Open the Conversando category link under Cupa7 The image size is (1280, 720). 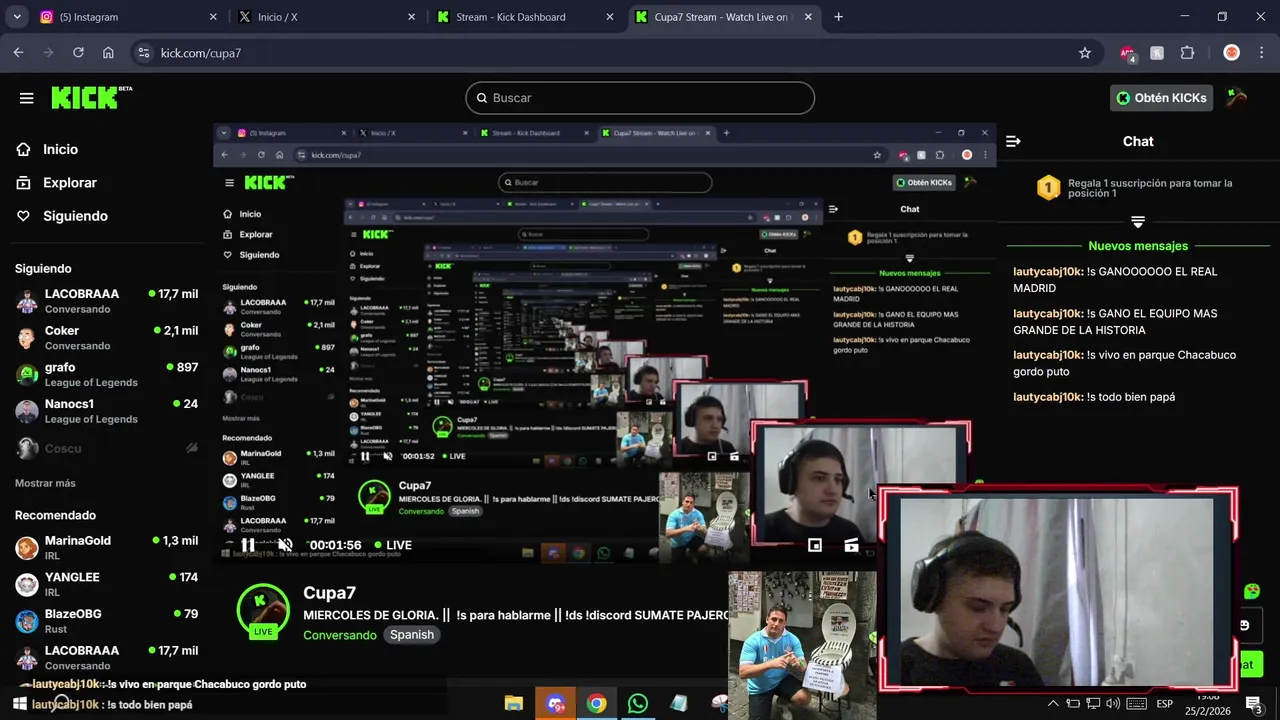pos(340,635)
